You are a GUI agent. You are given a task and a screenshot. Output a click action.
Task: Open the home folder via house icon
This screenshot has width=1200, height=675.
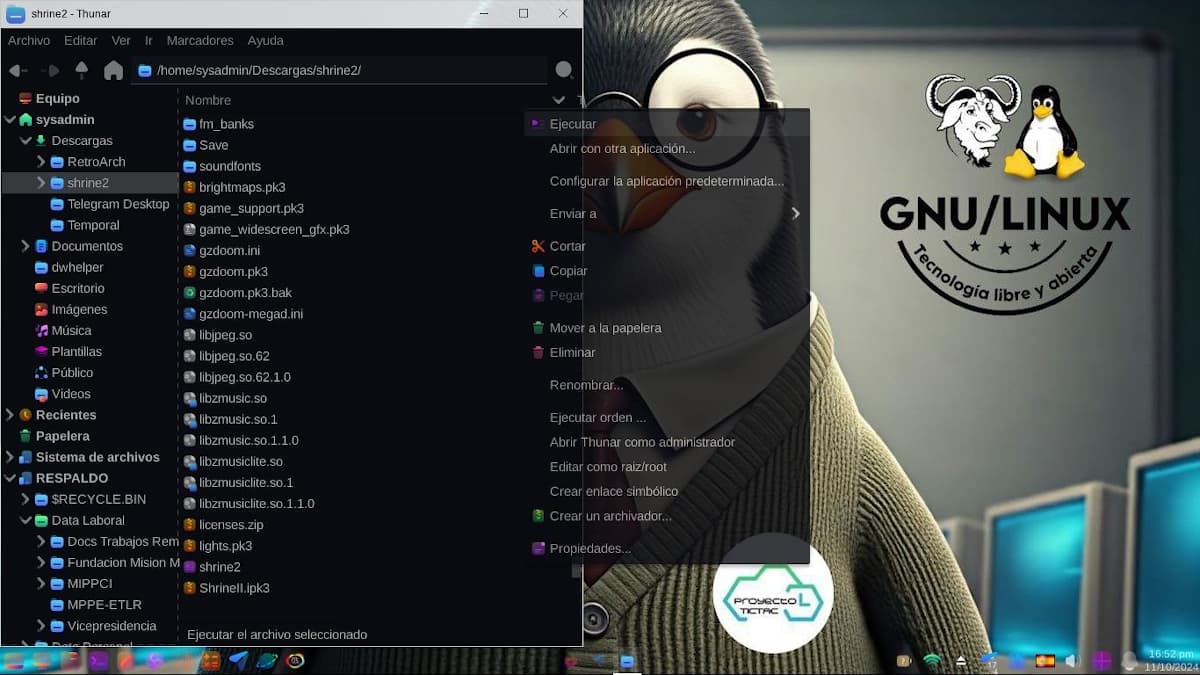[114, 70]
